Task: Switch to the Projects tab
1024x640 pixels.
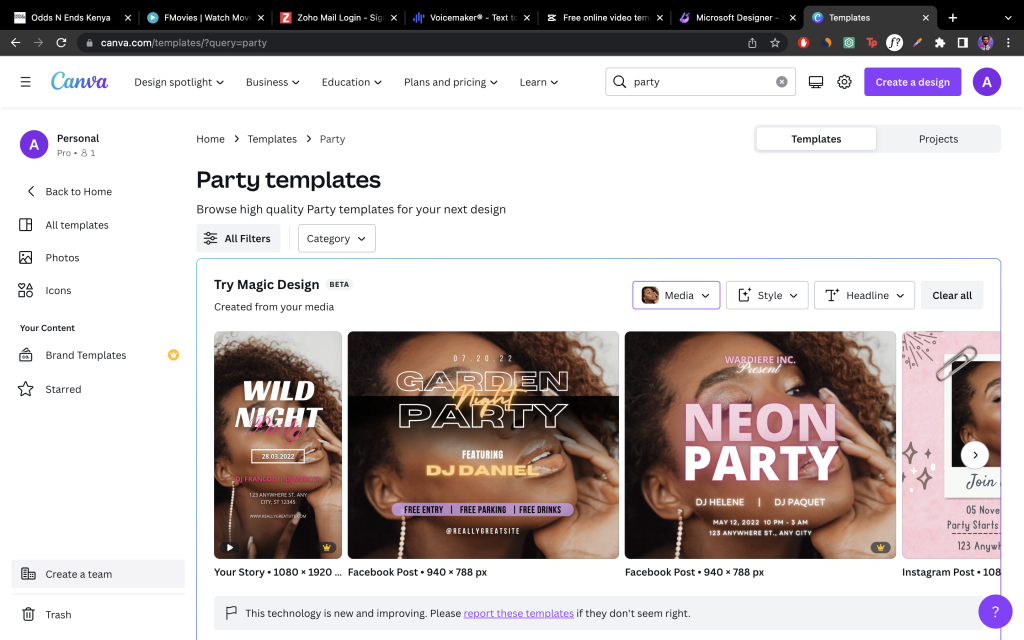Action: coord(938,138)
